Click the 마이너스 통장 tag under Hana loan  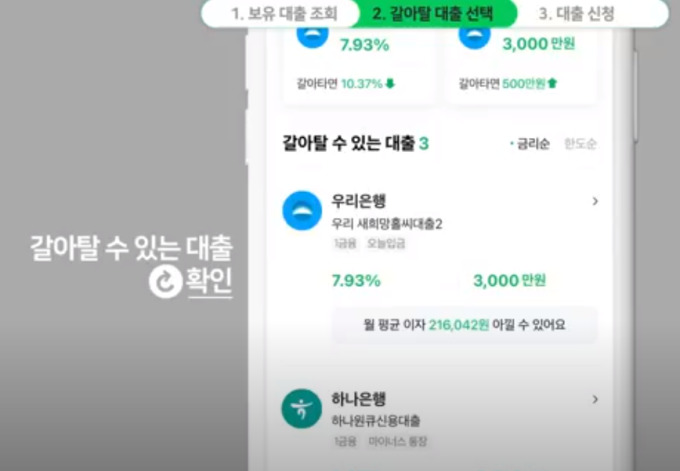coord(398,442)
